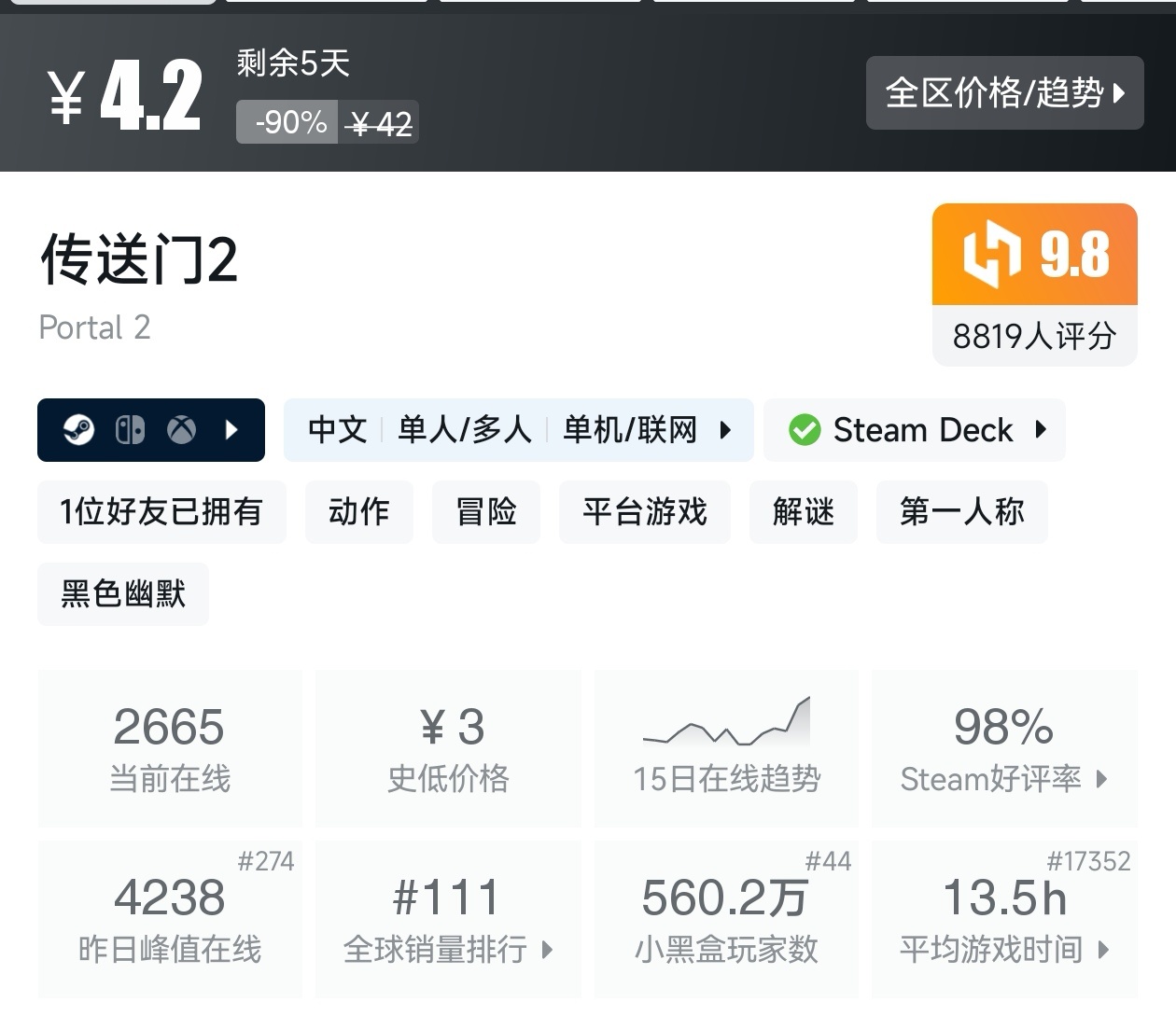Select the 动作 genre tag
Screen dimensions: 1176x1016
point(359,511)
